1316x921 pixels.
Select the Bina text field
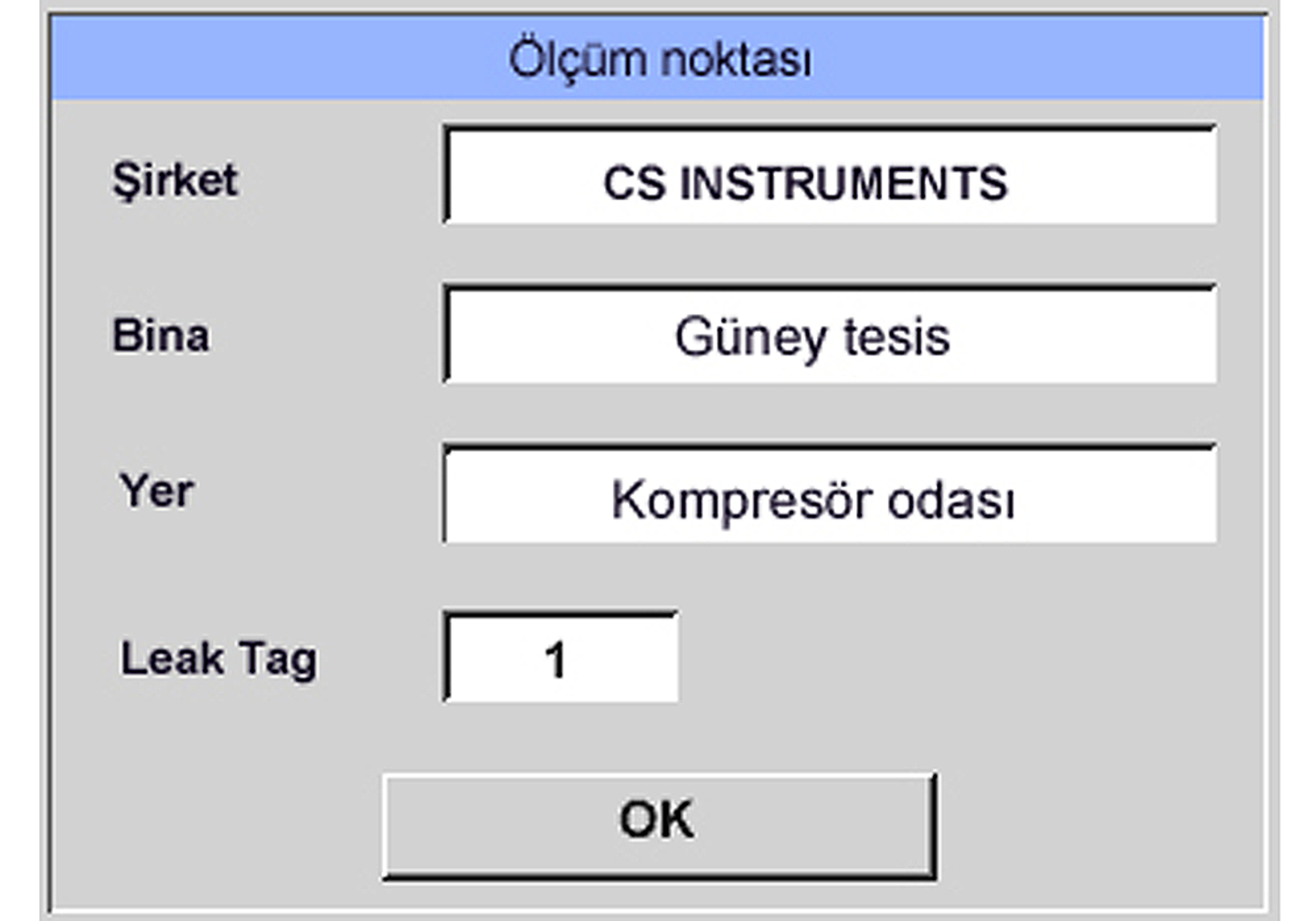(x=830, y=333)
